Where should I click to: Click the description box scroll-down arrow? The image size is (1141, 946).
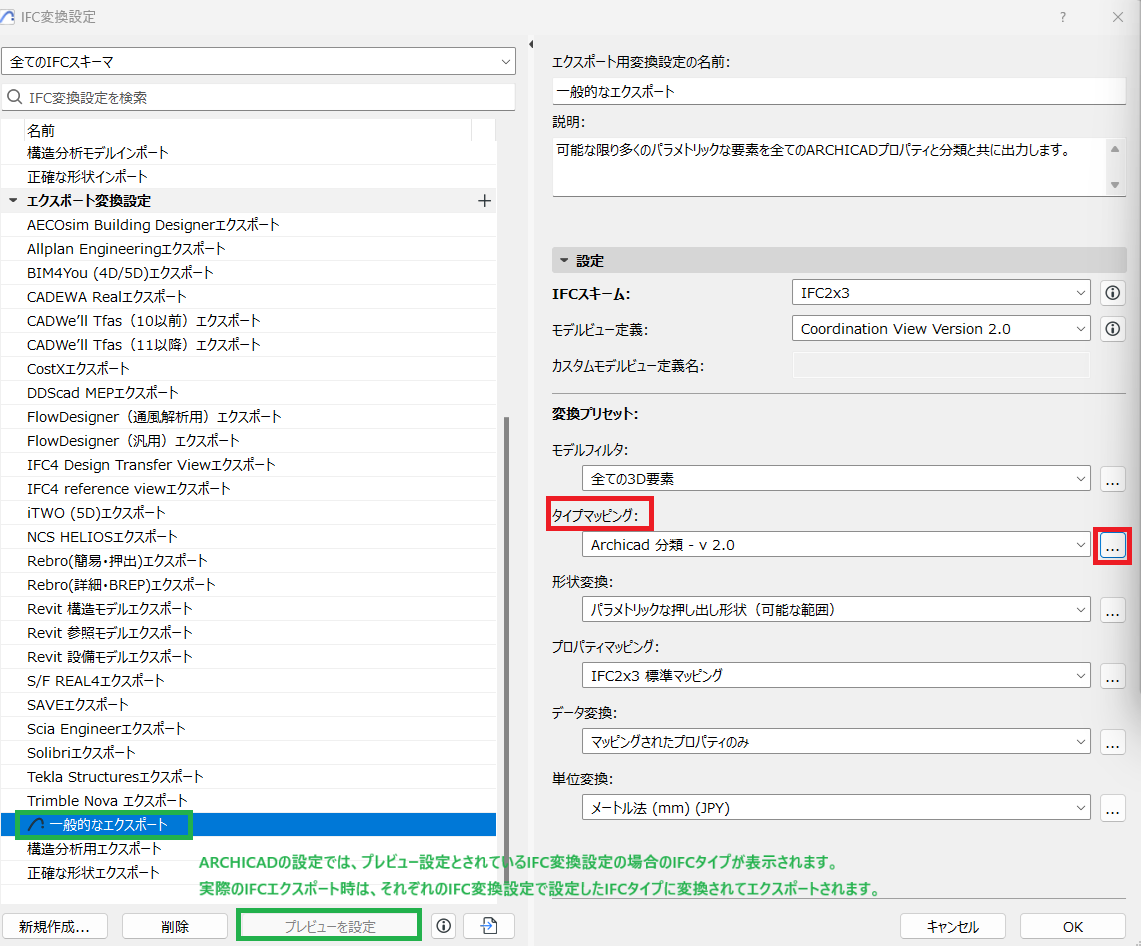pos(1115,185)
